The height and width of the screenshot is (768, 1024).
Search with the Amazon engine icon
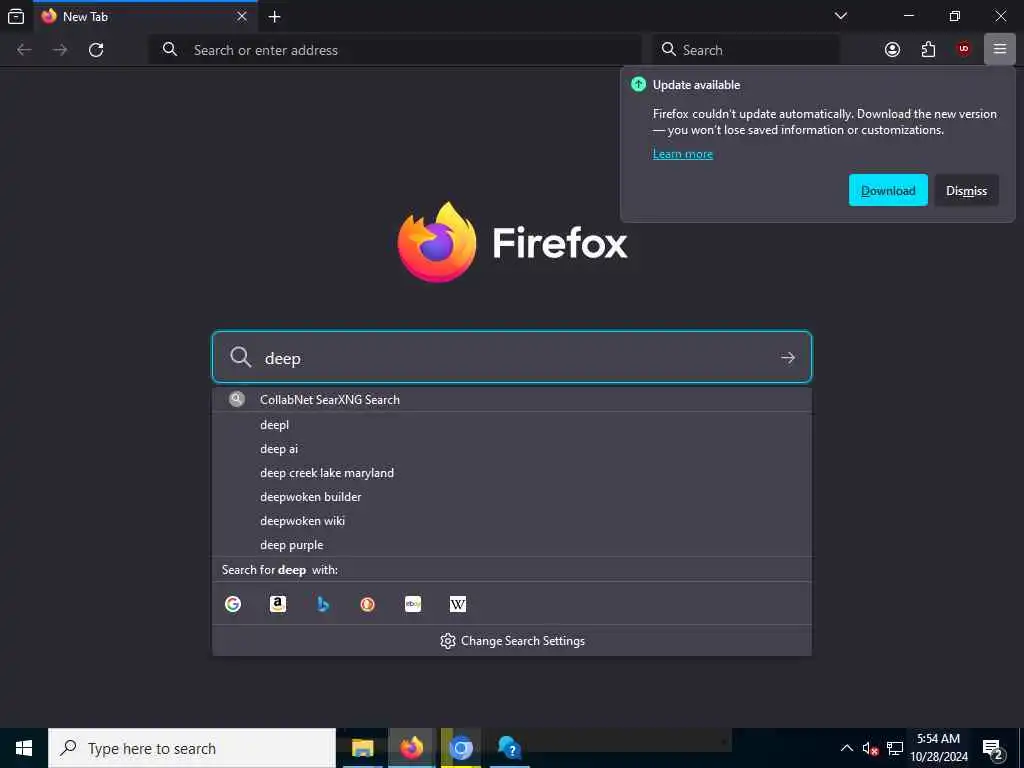pyautogui.click(x=278, y=604)
